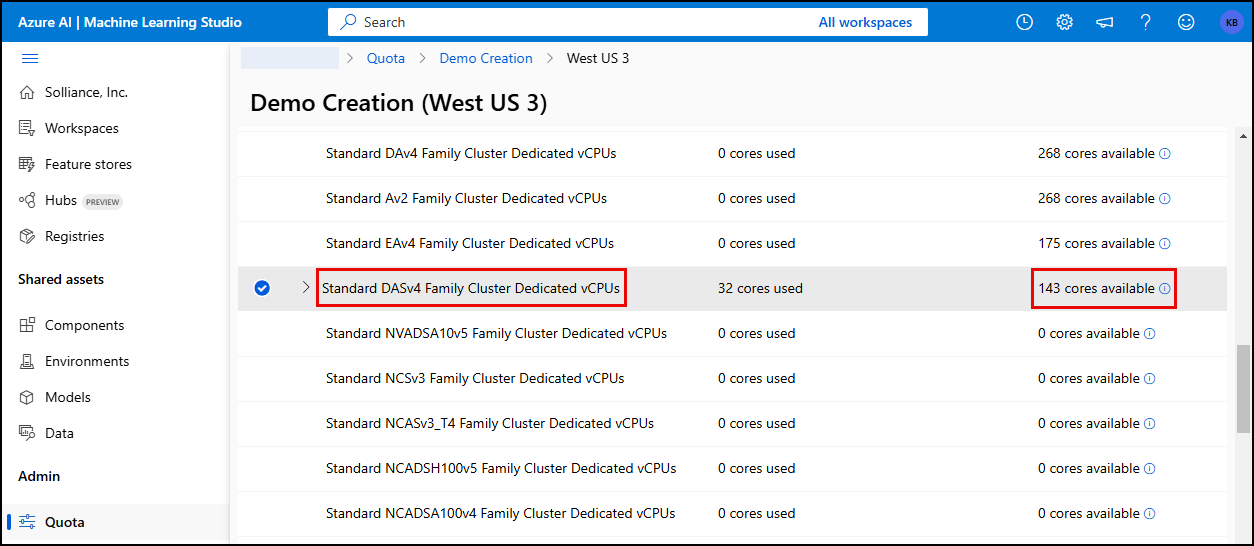The image size is (1254, 546).
Task: Open the recent activity clock icon
Action: [1024, 22]
